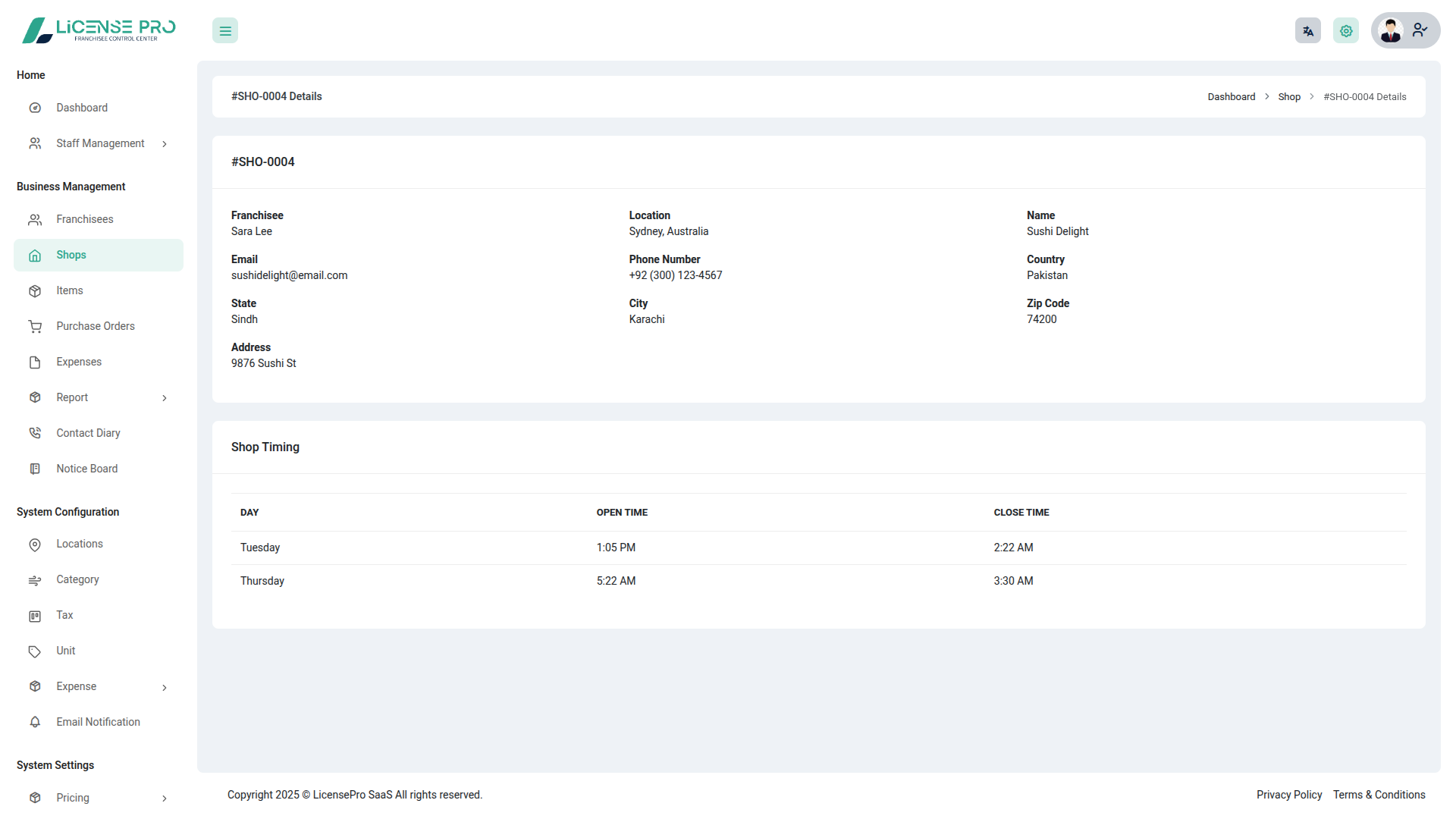Click the hamburger menu toggle icon

(225, 31)
